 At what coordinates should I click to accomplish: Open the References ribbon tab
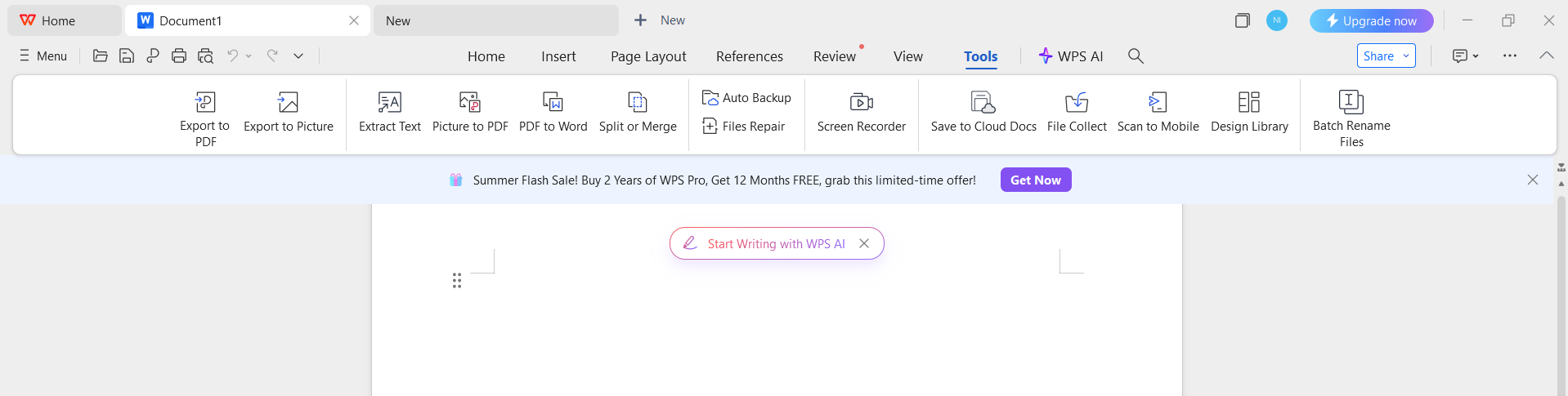(x=750, y=56)
